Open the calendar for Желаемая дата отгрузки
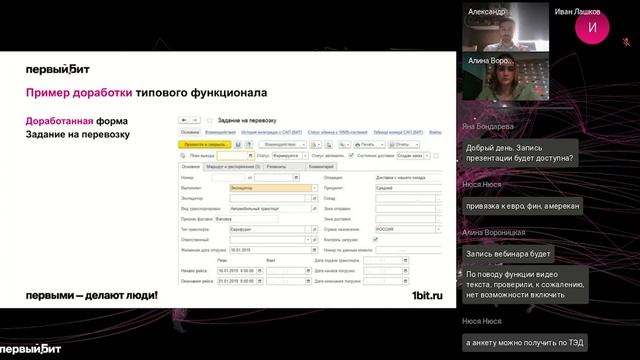This screenshot has width=640, height=360. 314,250
